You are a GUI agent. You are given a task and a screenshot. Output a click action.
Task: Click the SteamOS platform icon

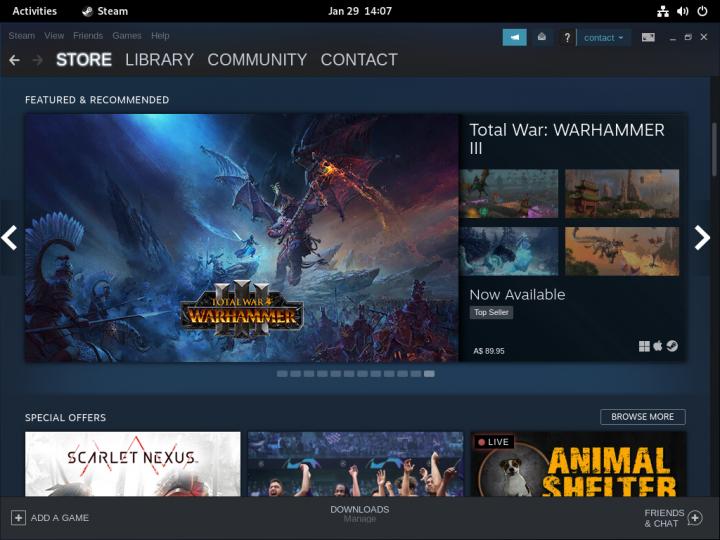(x=672, y=346)
